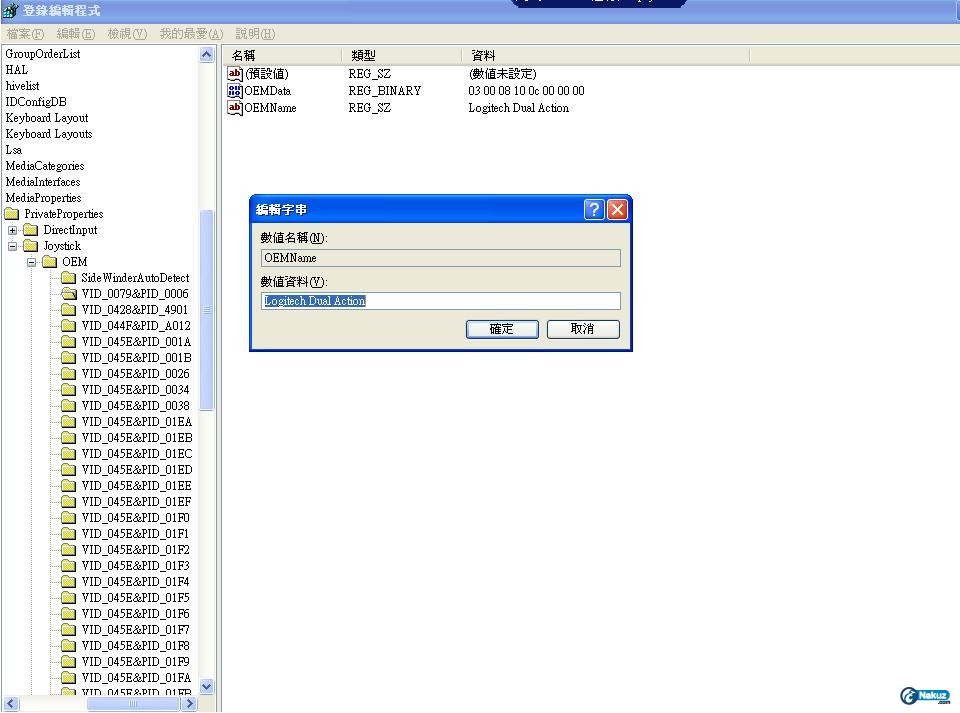The height and width of the screenshot is (713, 960).
Task: Click the VID_045E&PID_001B folder icon
Action: tap(69, 357)
